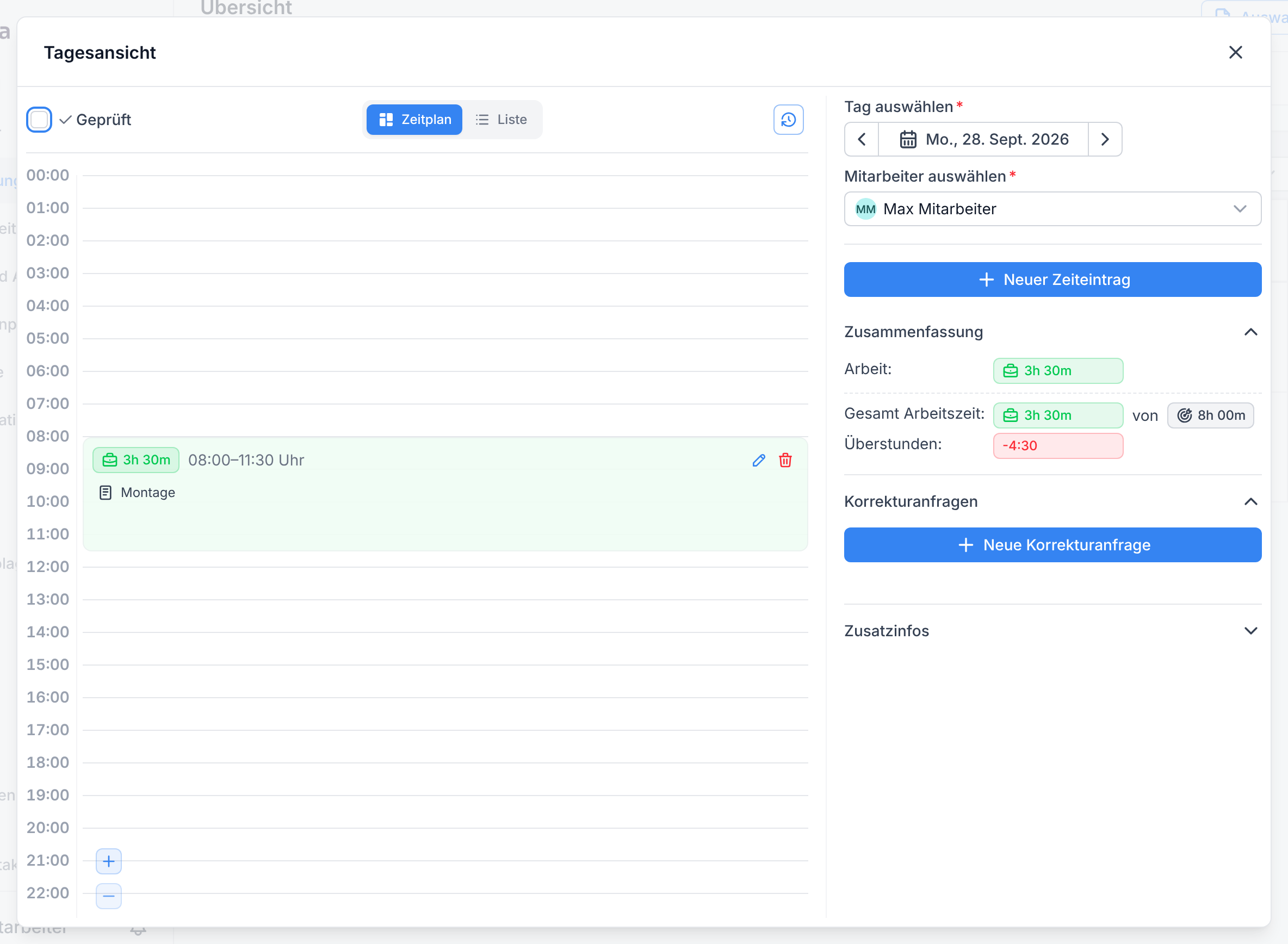
Task: Delete the Montage entry via trash icon
Action: [x=786, y=460]
